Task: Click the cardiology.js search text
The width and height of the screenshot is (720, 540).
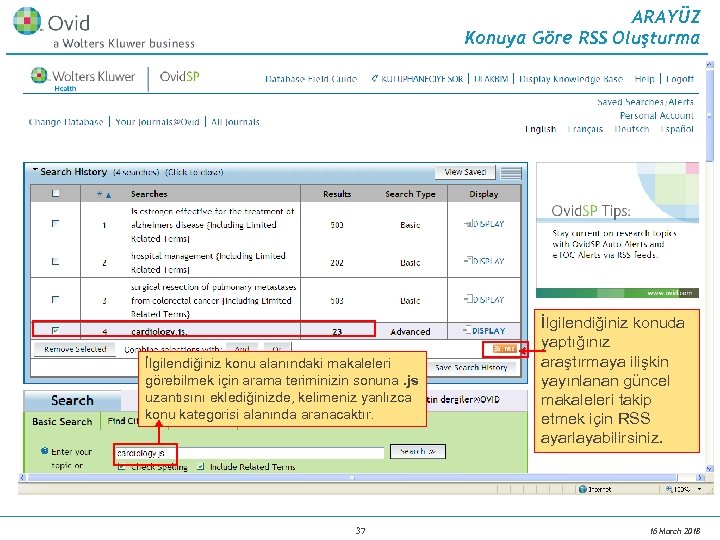Action: [159, 331]
